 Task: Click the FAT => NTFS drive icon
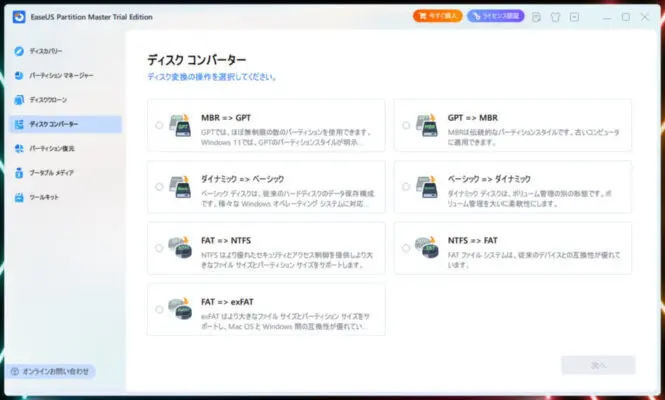tap(180, 248)
